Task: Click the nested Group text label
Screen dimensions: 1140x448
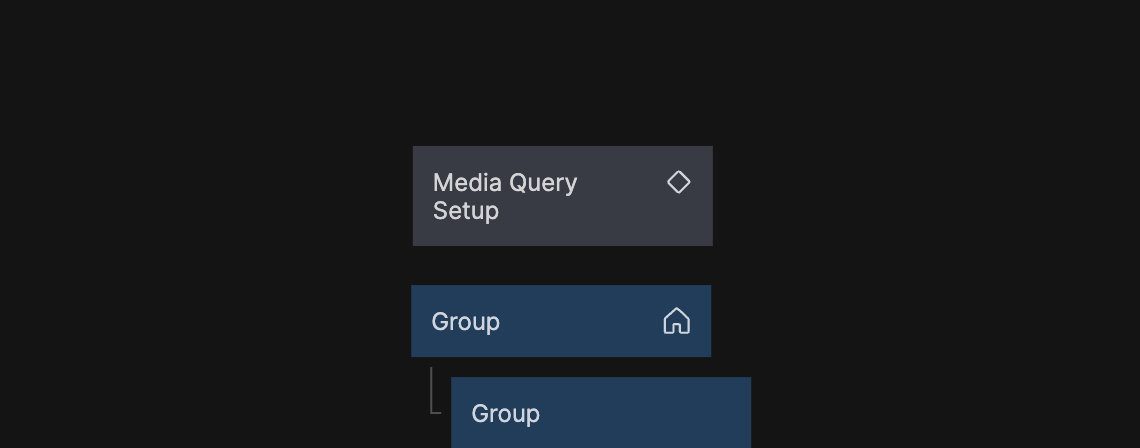Action: point(505,414)
